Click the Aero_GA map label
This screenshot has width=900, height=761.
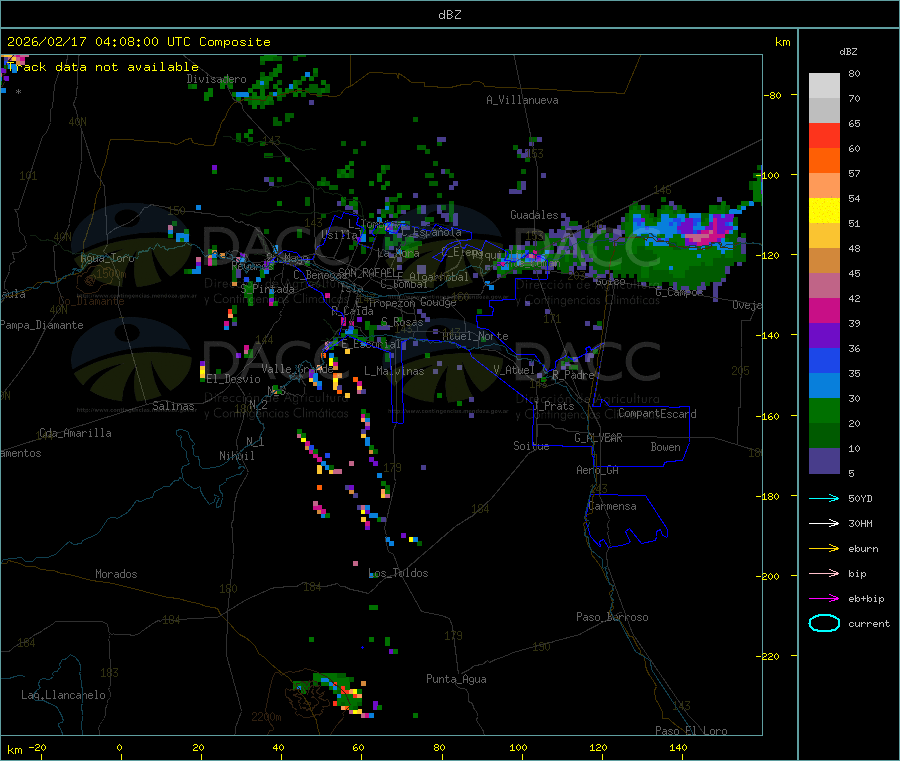point(598,470)
